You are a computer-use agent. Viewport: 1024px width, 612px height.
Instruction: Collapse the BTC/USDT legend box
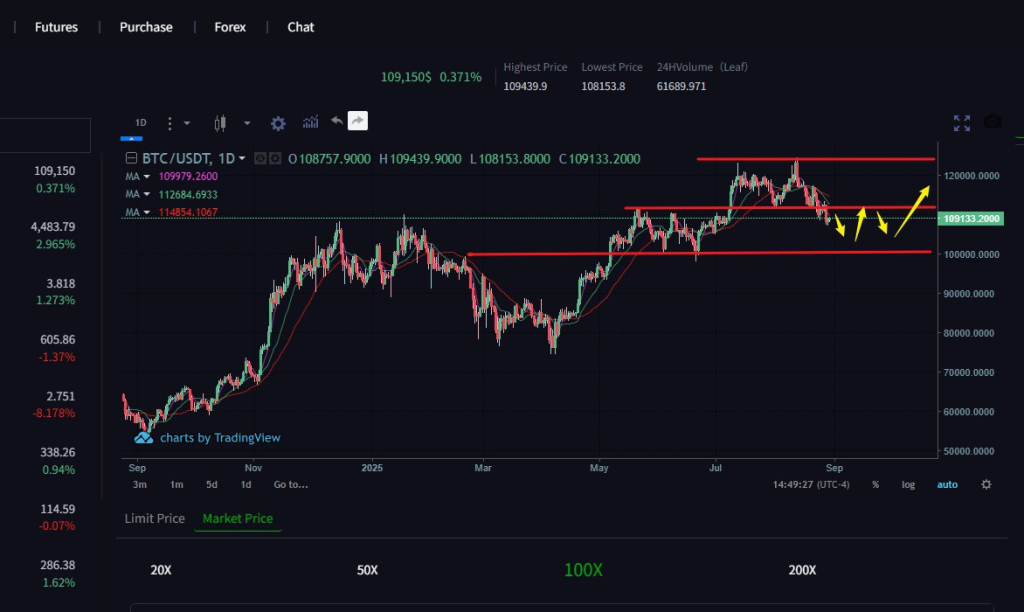(x=131, y=159)
